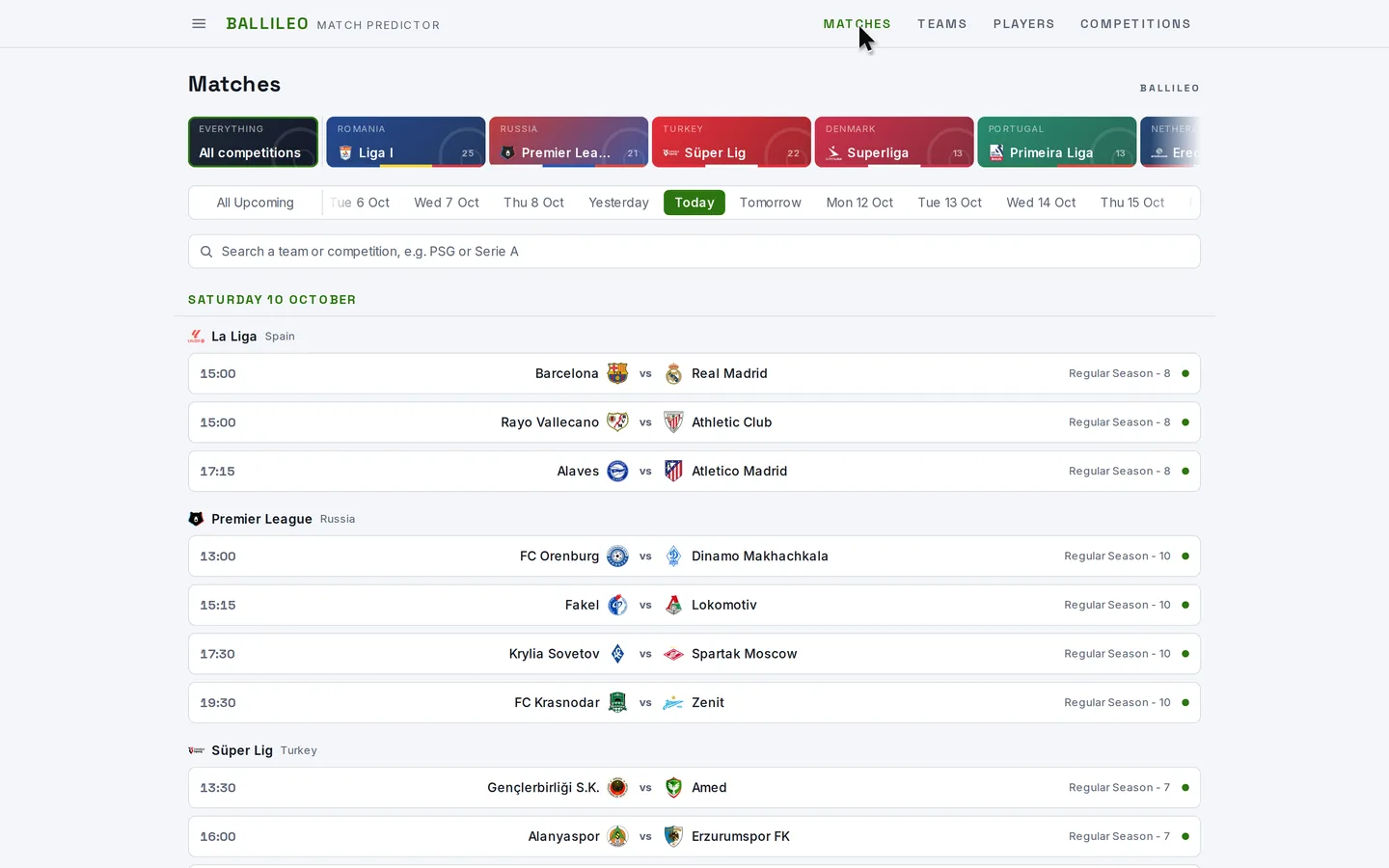Filter by Portugal Primeira Liga card
Viewport: 1389px width, 868px height.
[x=1057, y=142]
